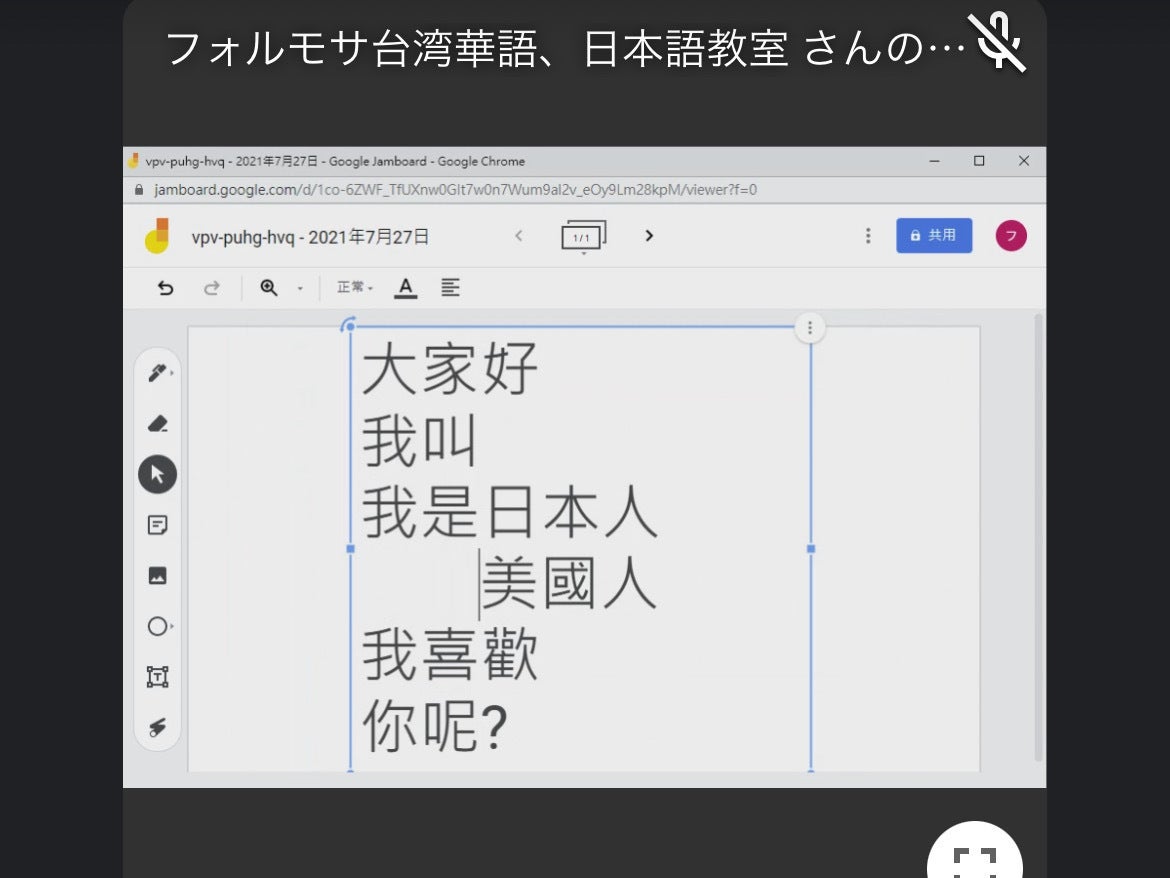The image size is (1170, 878).
Task: Open the Jam three-dot more menu
Action: pos(868,236)
